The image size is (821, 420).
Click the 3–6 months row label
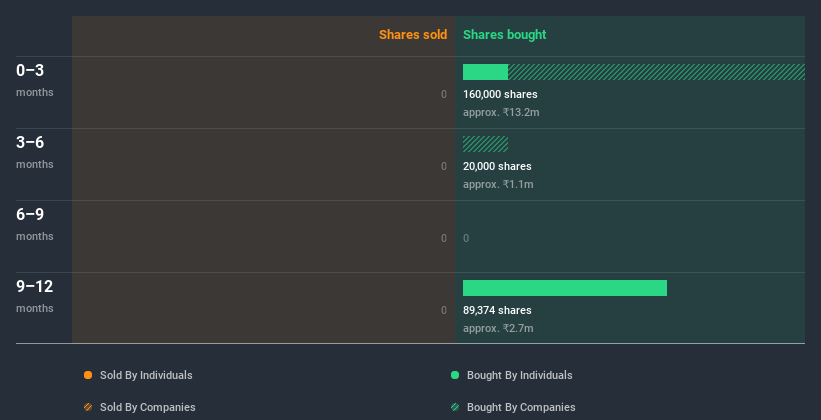pyautogui.click(x=35, y=152)
